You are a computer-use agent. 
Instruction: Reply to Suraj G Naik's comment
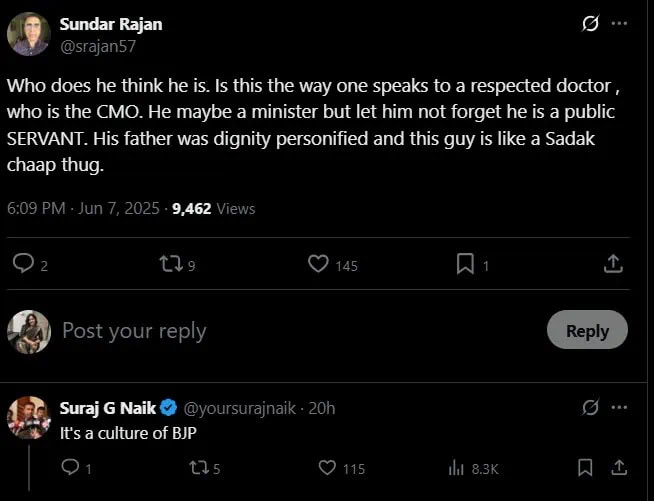pos(70,467)
